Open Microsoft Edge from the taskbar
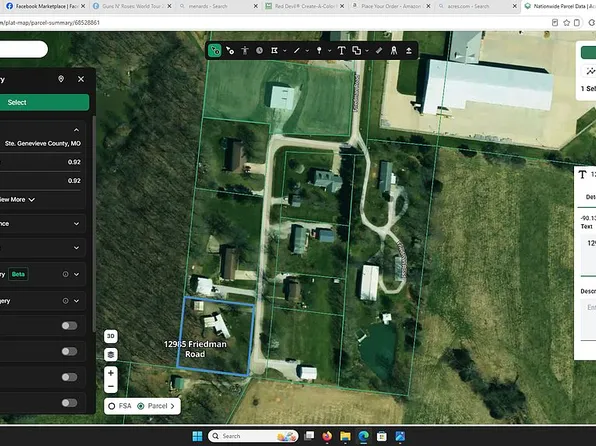 364,436
